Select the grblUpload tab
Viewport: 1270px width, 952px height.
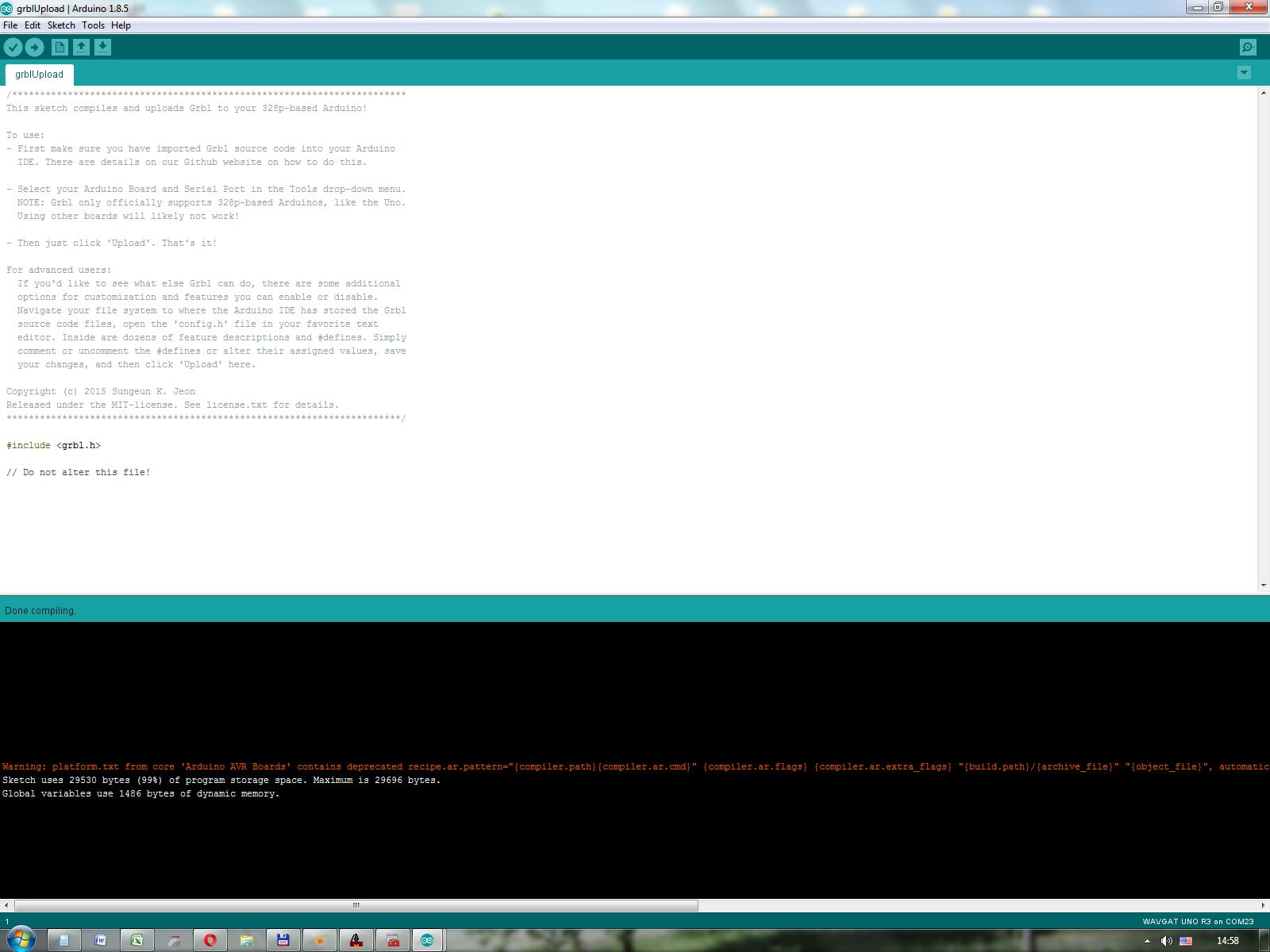[x=39, y=75]
